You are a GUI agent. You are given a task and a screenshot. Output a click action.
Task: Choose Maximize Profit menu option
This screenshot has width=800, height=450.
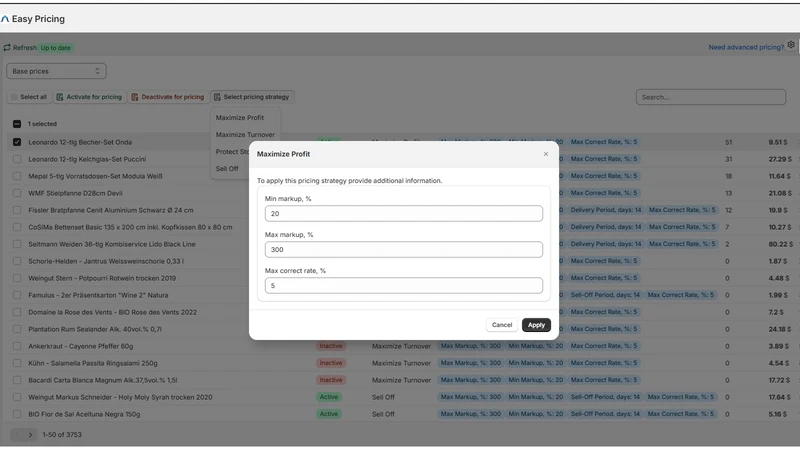tap(240, 117)
